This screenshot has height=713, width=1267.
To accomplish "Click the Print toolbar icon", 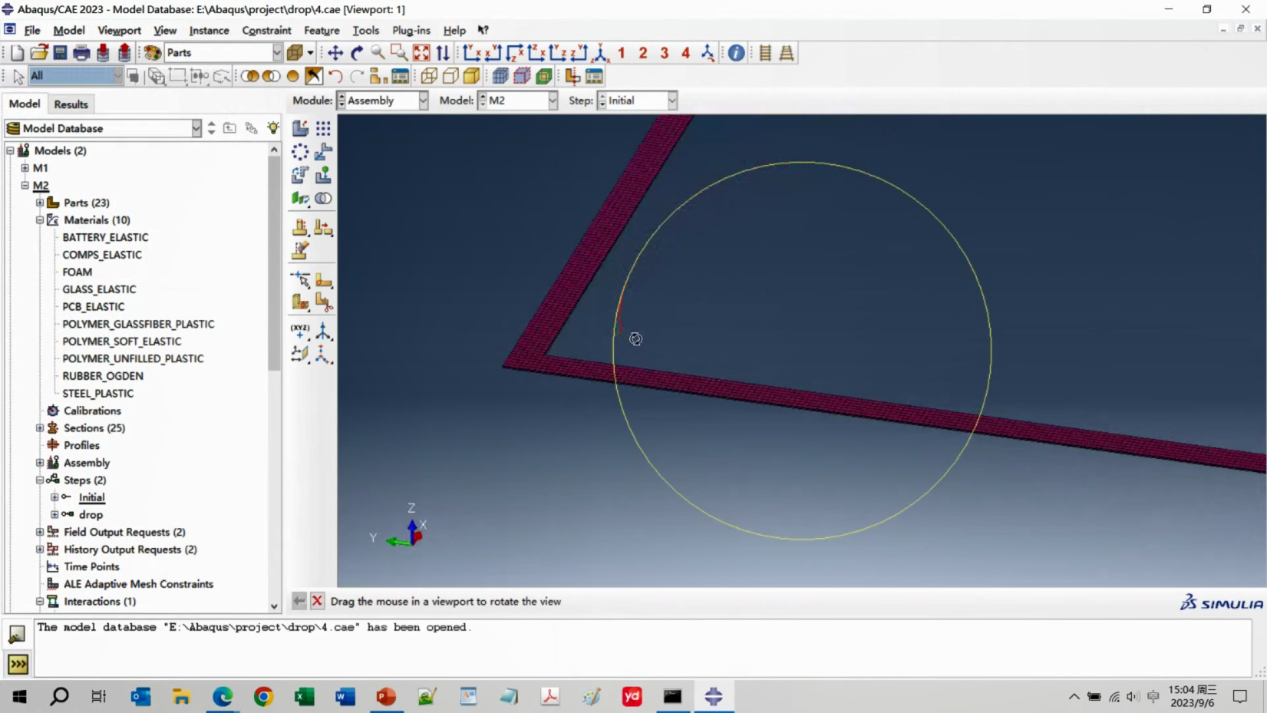I will pos(81,53).
